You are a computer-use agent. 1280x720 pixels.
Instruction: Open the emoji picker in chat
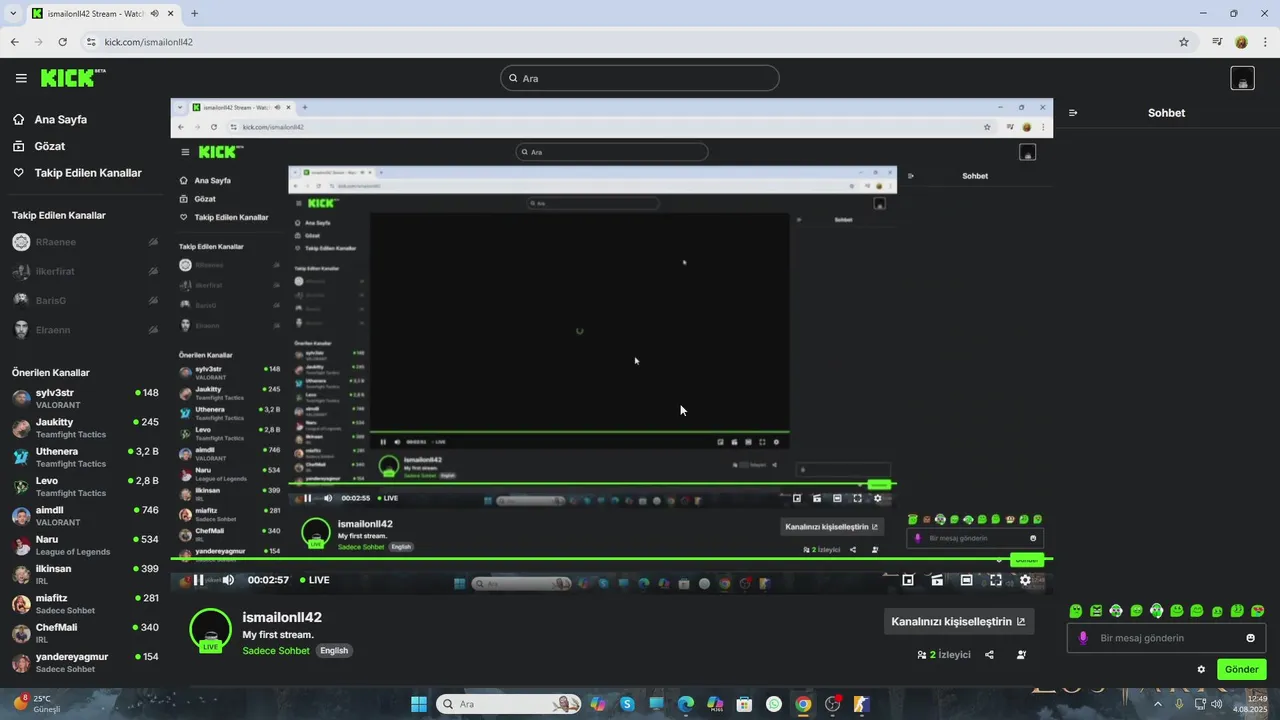pos(1250,638)
